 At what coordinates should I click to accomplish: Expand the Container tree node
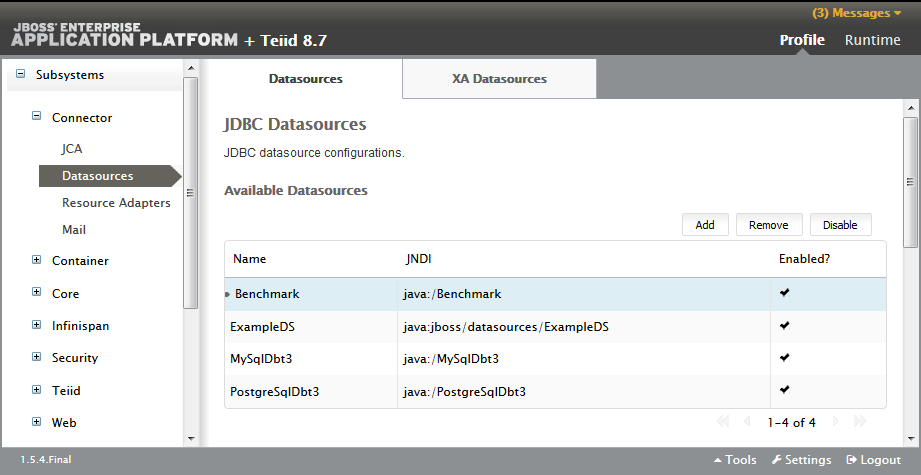pyautogui.click(x=36, y=260)
